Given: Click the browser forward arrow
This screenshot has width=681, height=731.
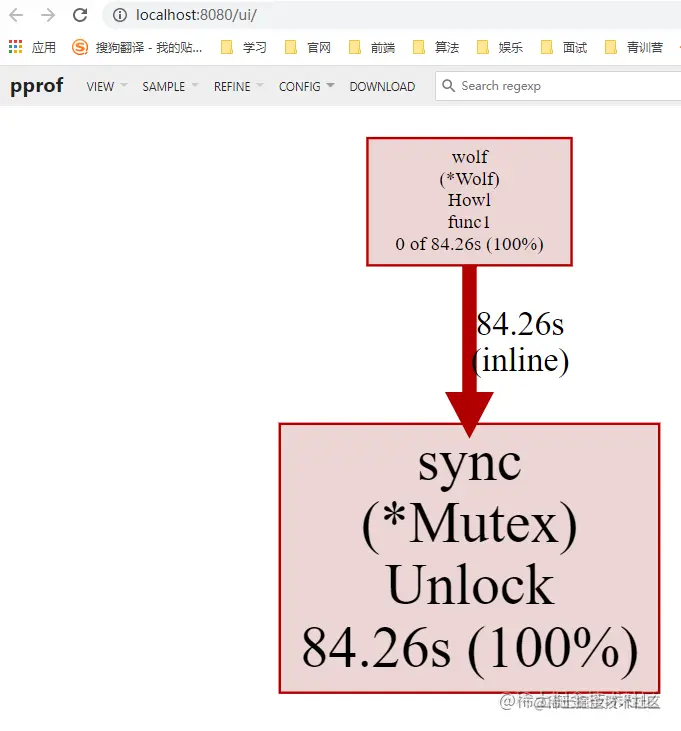Looking at the screenshot, I should (x=48, y=15).
